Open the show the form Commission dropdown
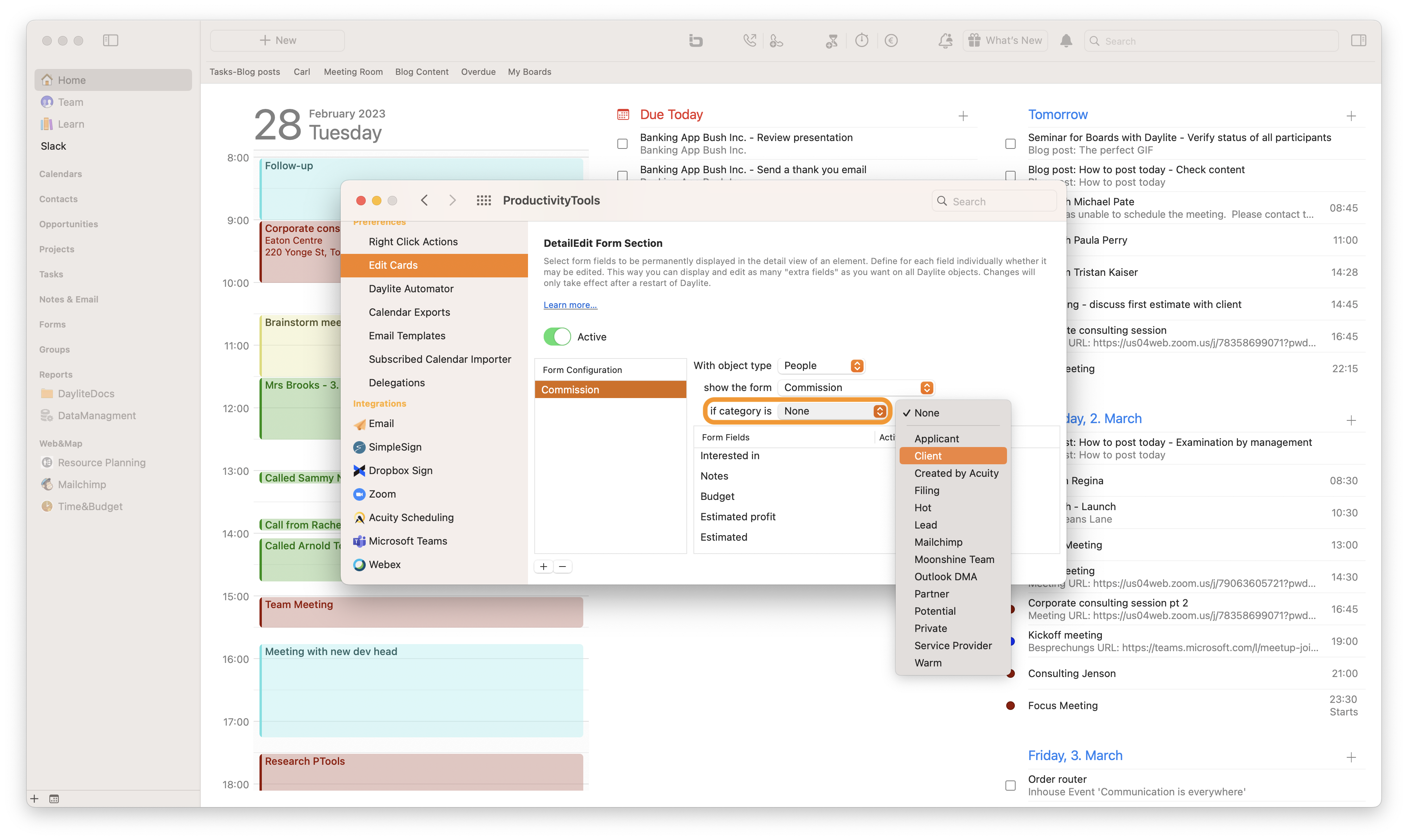 pyautogui.click(x=855, y=388)
